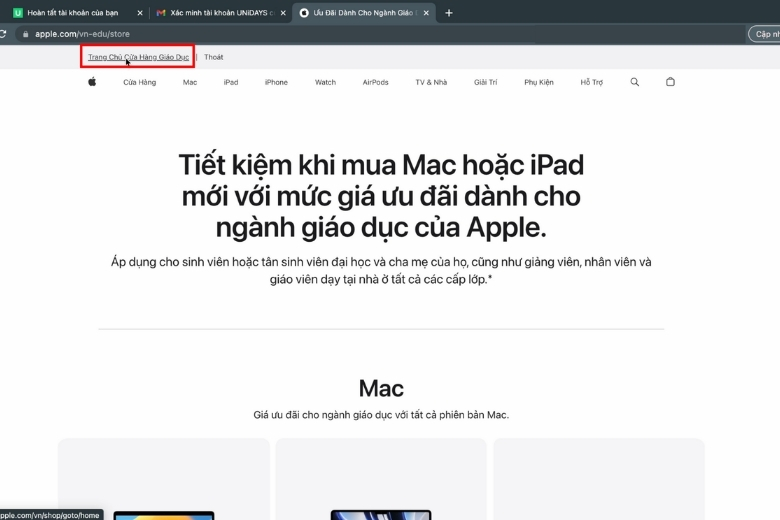780x520 pixels.
Task: Click the third Mac product card
Action: point(599,479)
